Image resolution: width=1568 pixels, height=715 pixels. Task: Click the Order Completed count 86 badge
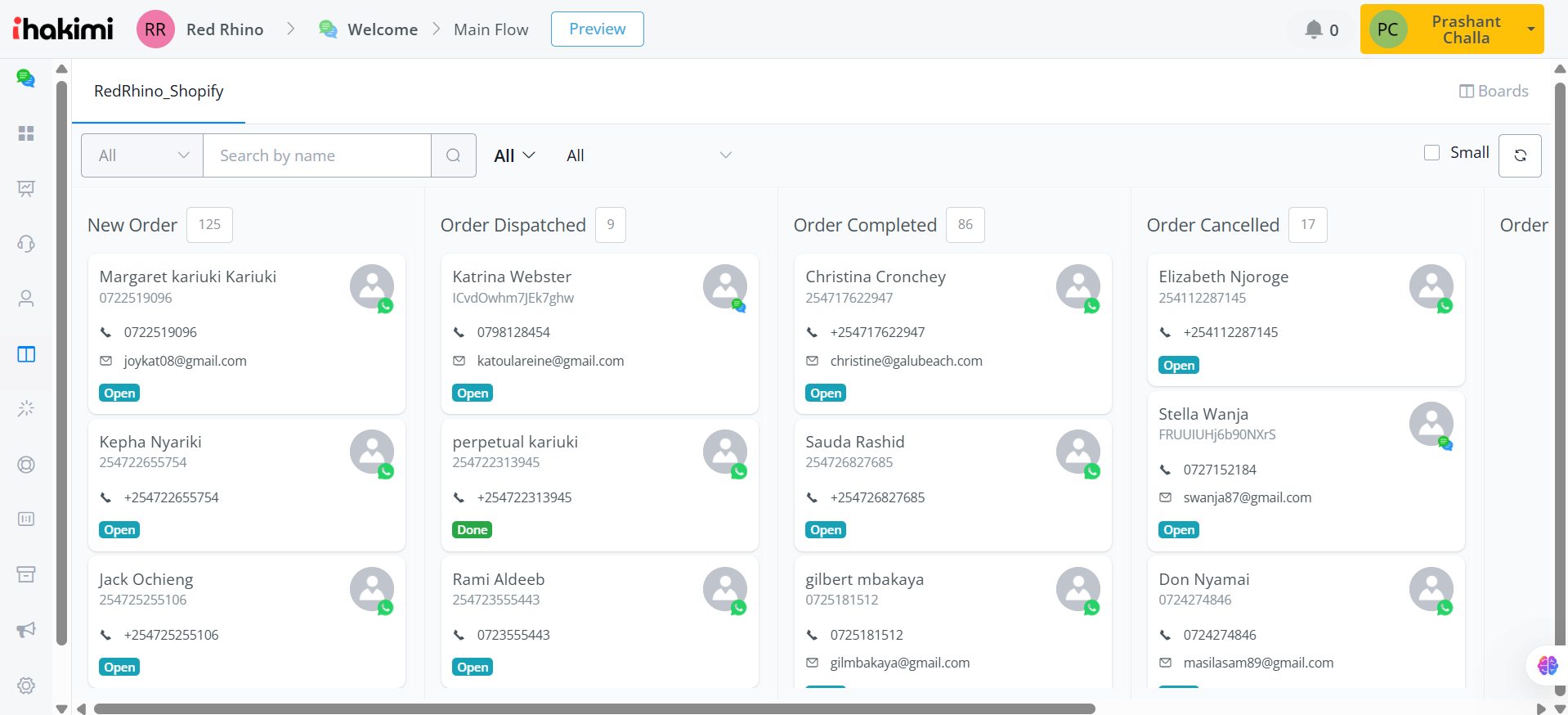[965, 225]
